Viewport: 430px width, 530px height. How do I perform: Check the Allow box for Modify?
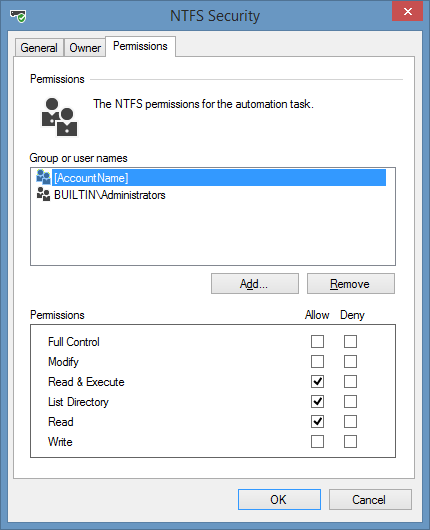coord(317,361)
